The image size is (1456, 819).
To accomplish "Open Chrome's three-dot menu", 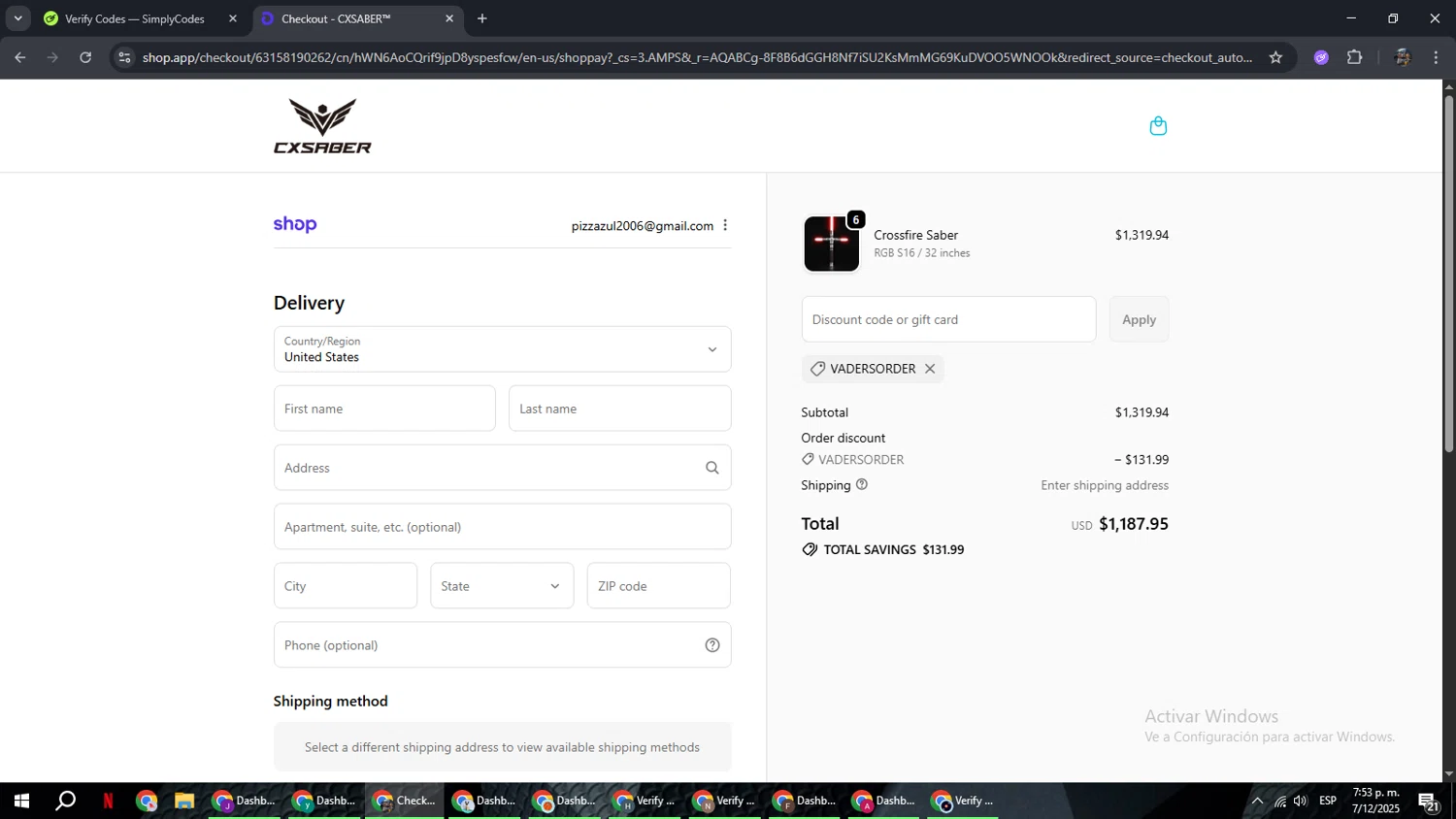I will [x=1436, y=57].
